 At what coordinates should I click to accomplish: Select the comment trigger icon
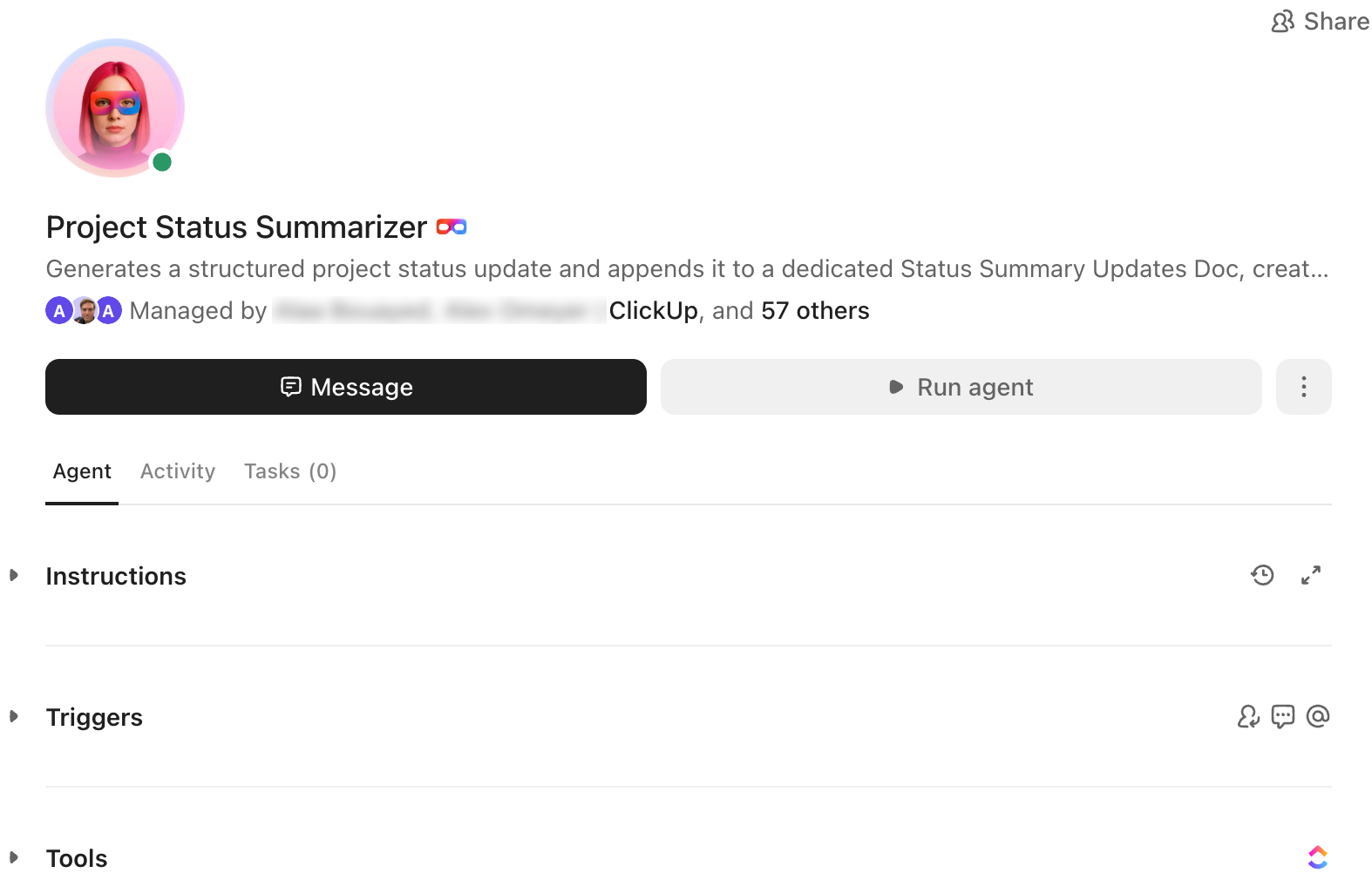(x=1283, y=716)
